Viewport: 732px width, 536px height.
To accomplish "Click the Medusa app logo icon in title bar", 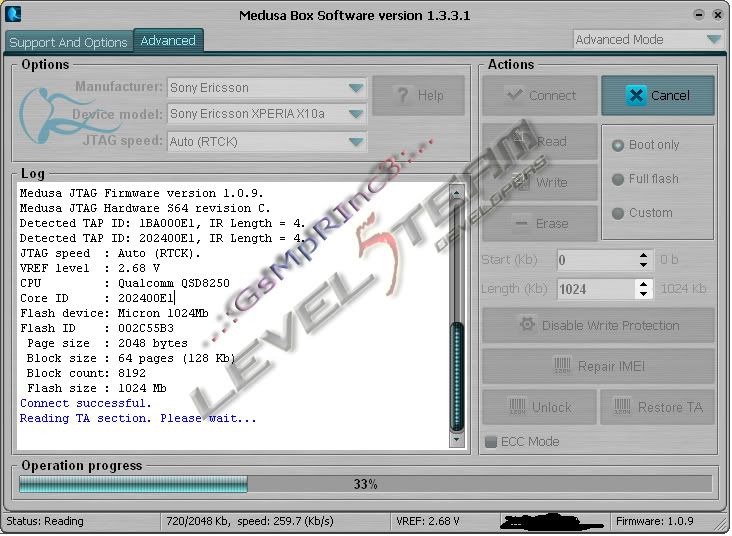I will [13, 14].
